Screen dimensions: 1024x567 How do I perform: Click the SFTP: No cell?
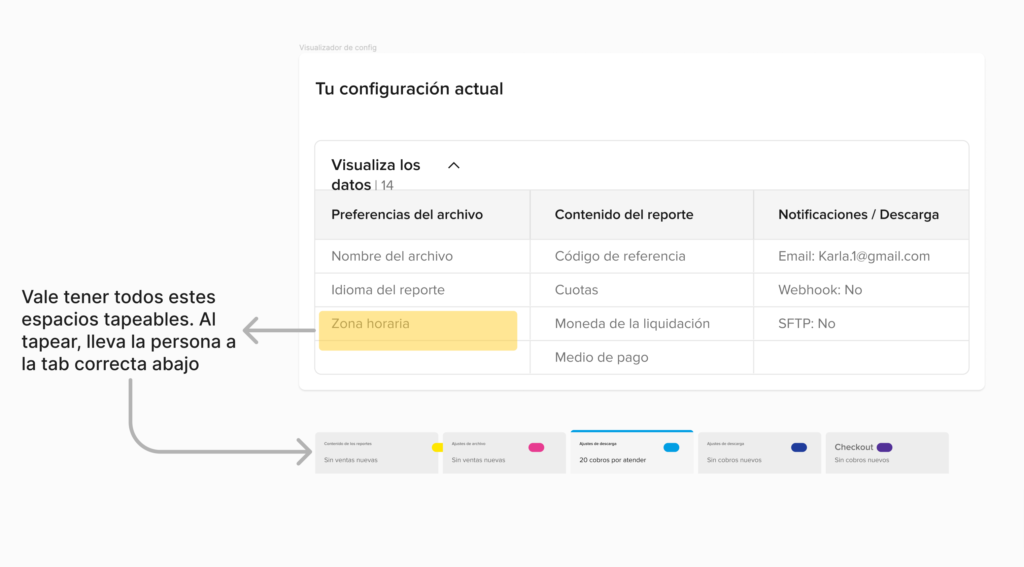[807, 324]
